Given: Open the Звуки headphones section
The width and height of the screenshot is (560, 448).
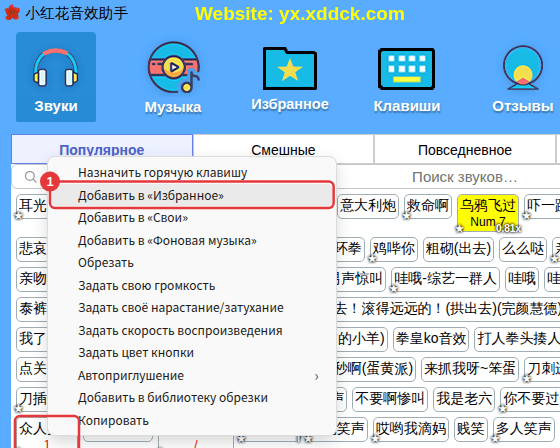Looking at the screenshot, I should [56, 77].
